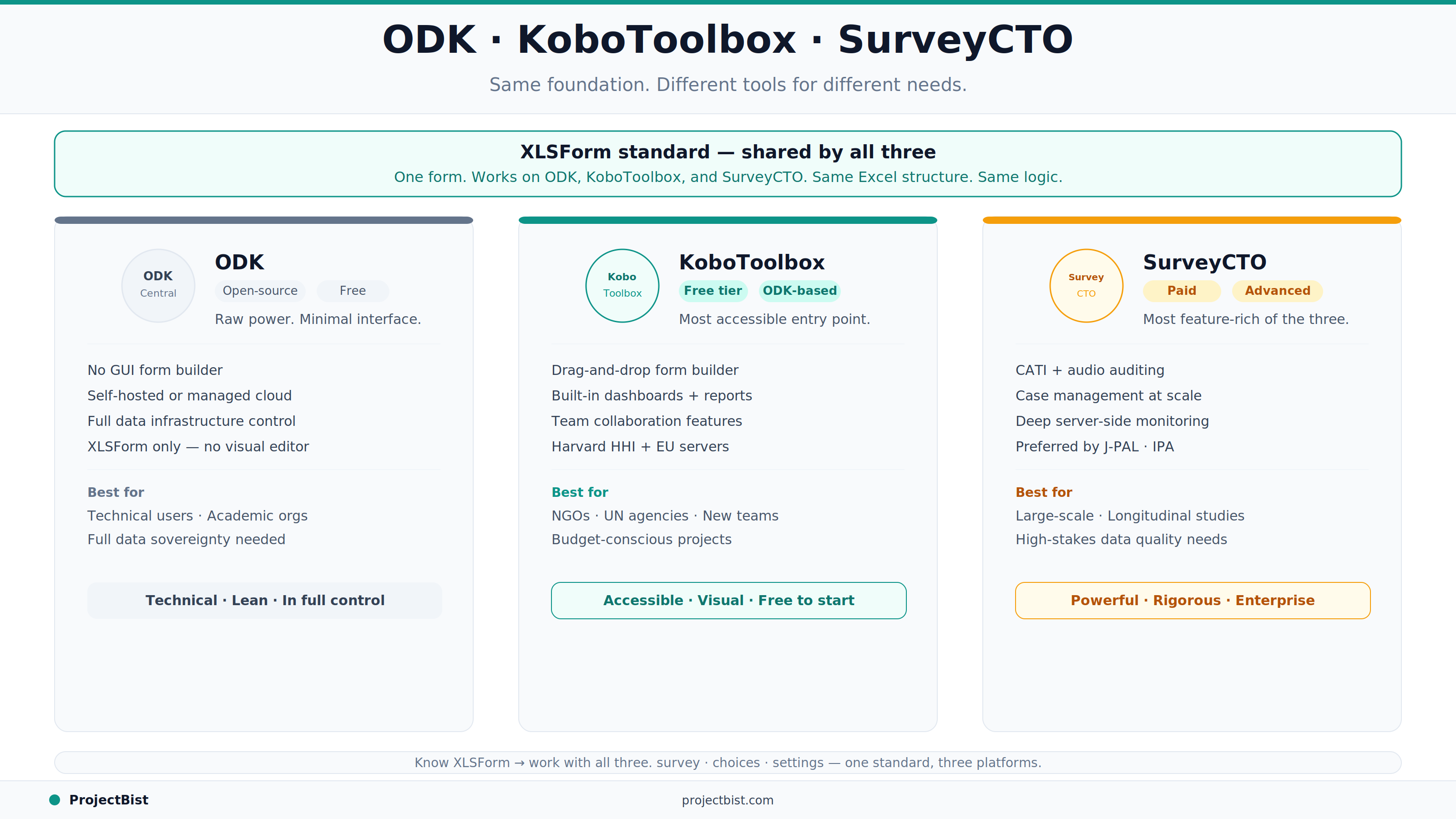Image resolution: width=1456 pixels, height=819 pixels.
Task: Toggle the Free tier badge on KoboToolbox
Action: (x=713, y=291)
